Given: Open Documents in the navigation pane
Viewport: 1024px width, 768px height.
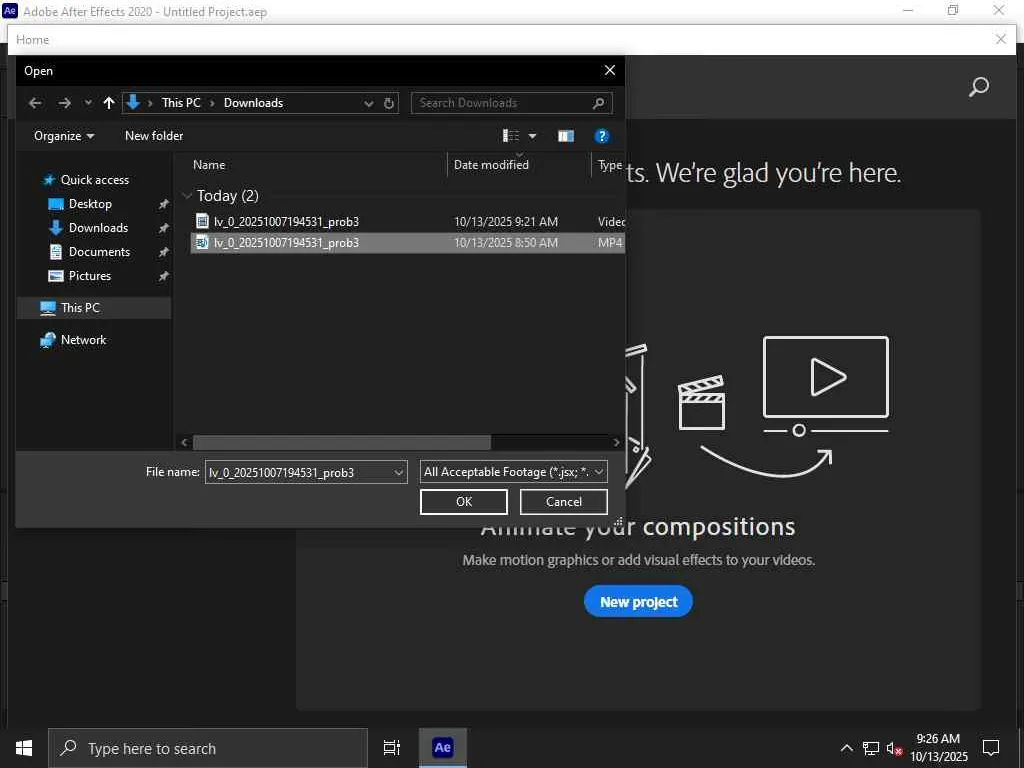Looking at the screenshot, I should [x=99, y=252].
